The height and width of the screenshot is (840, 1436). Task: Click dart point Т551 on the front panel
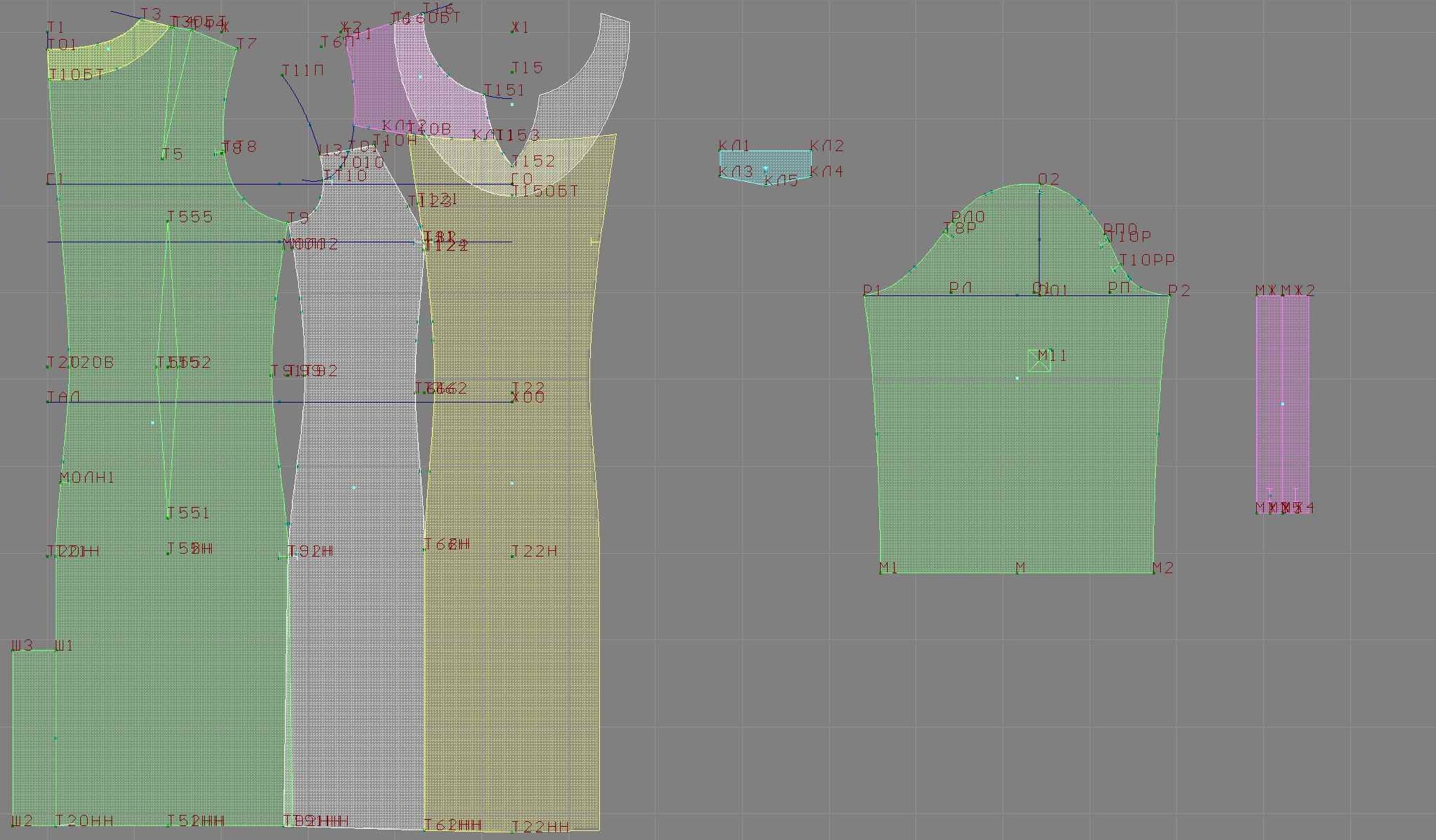click(169, 517)
